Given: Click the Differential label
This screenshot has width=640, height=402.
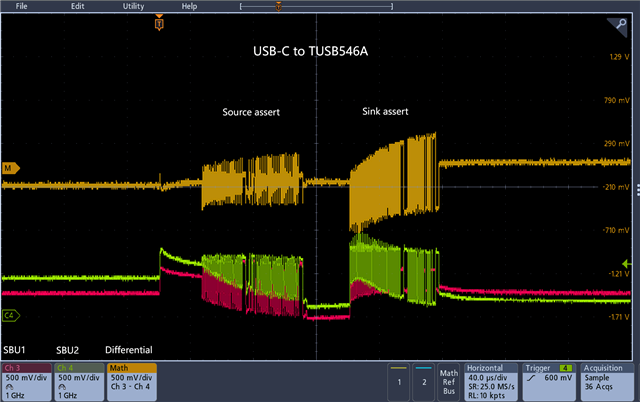Looking at the screenshot, I should pyautogui.click(x=129, y=350).
